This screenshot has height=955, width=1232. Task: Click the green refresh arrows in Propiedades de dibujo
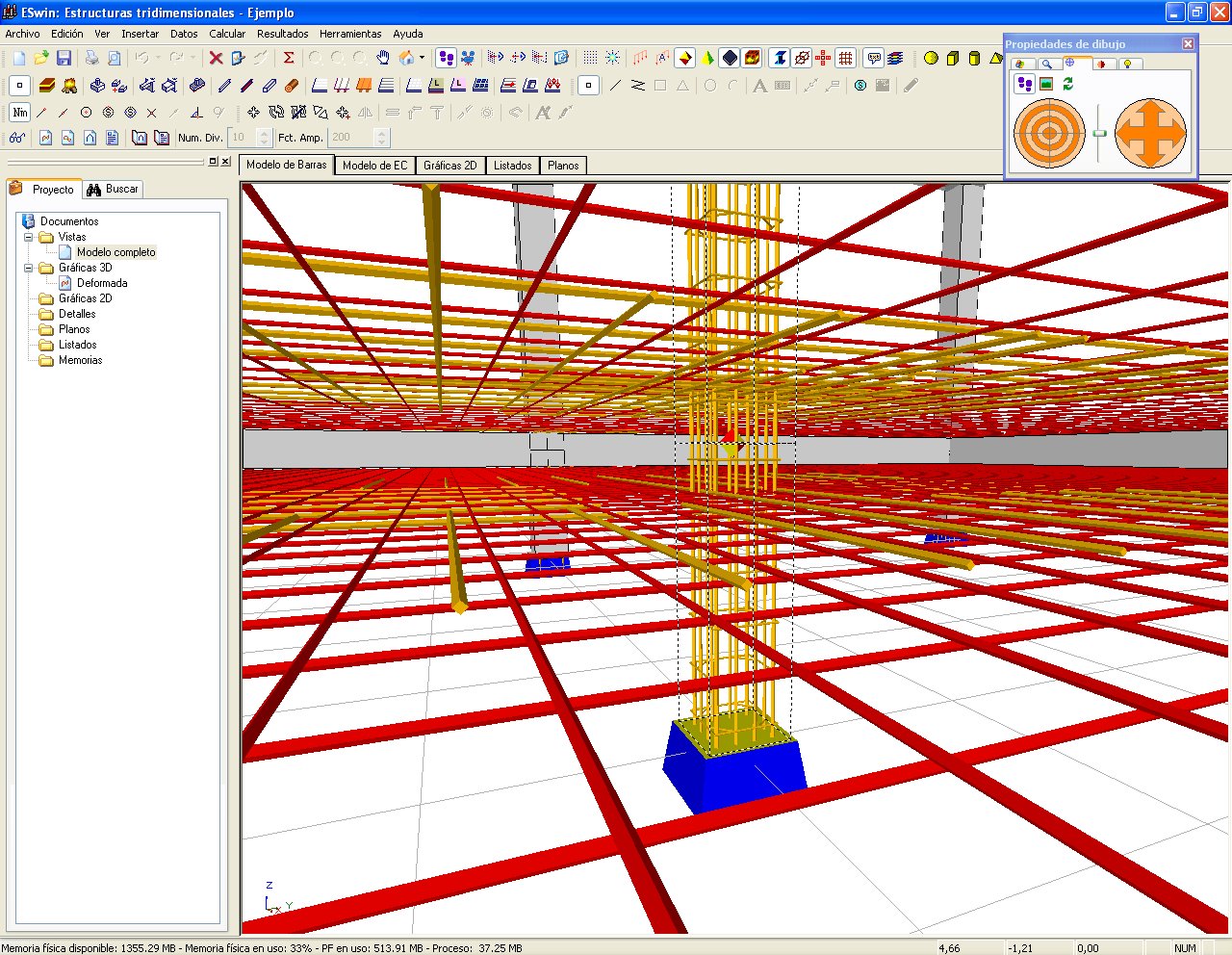point(1068,85)
